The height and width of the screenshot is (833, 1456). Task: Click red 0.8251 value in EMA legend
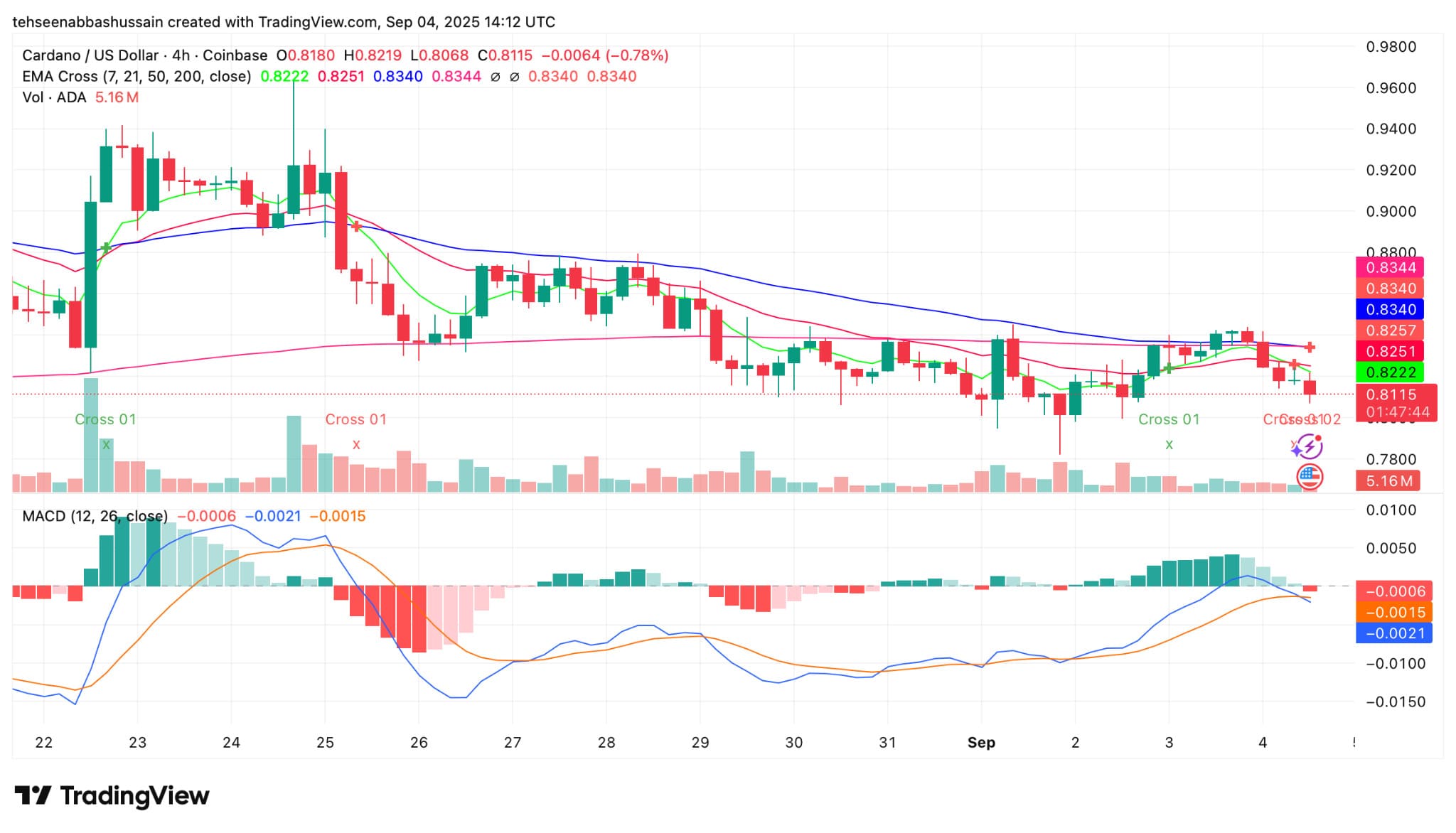341,77
